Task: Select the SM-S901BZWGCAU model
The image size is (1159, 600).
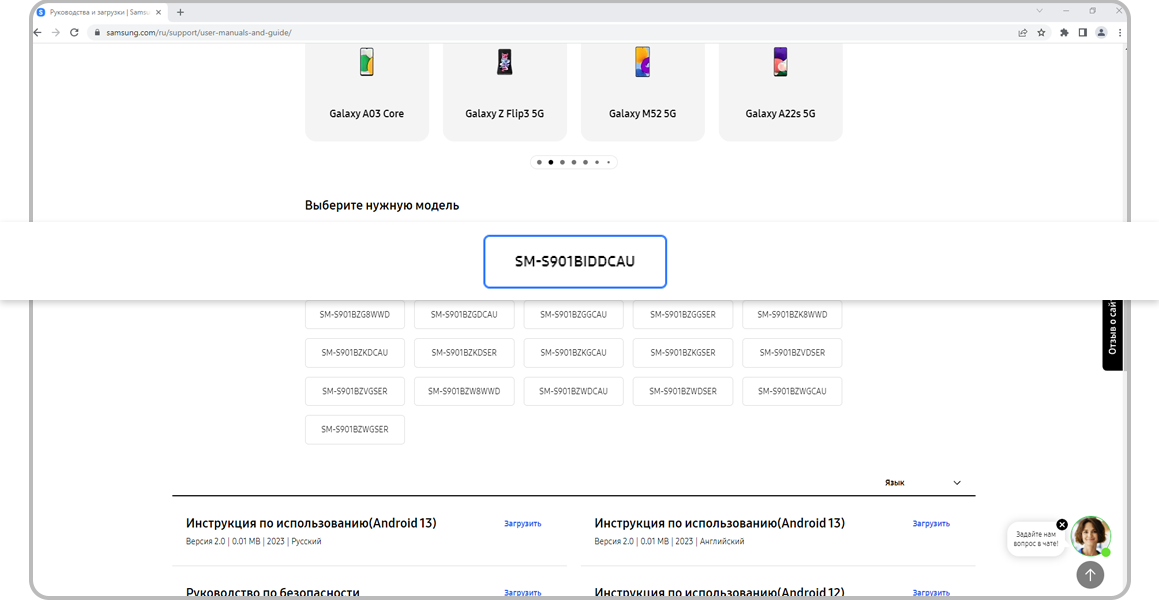Action: [x=792, y=391]
